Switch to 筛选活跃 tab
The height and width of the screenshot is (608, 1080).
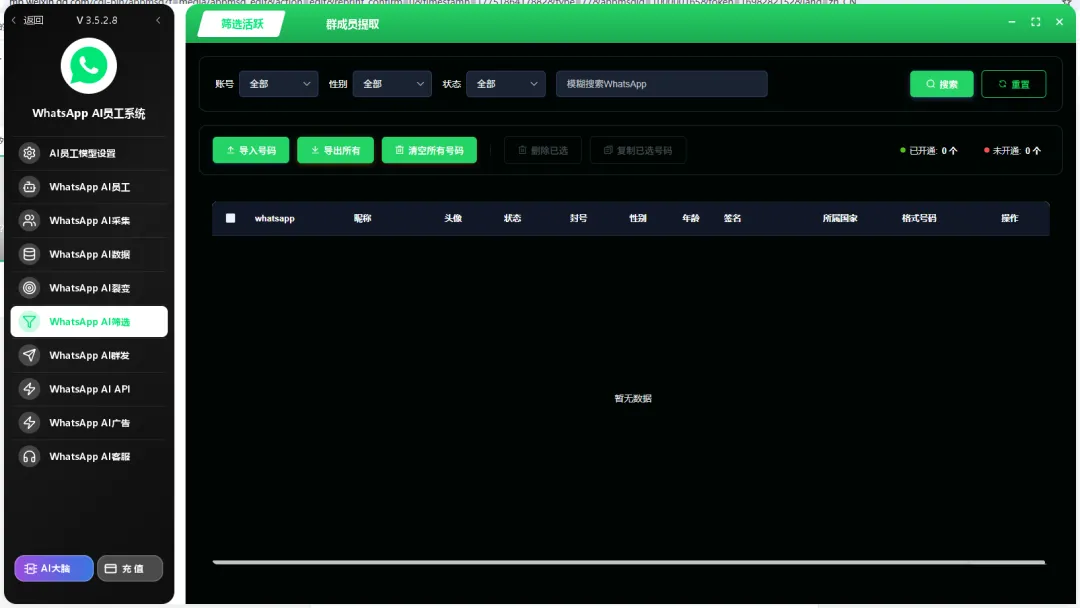pyautogui.click(x=242, y=24)
